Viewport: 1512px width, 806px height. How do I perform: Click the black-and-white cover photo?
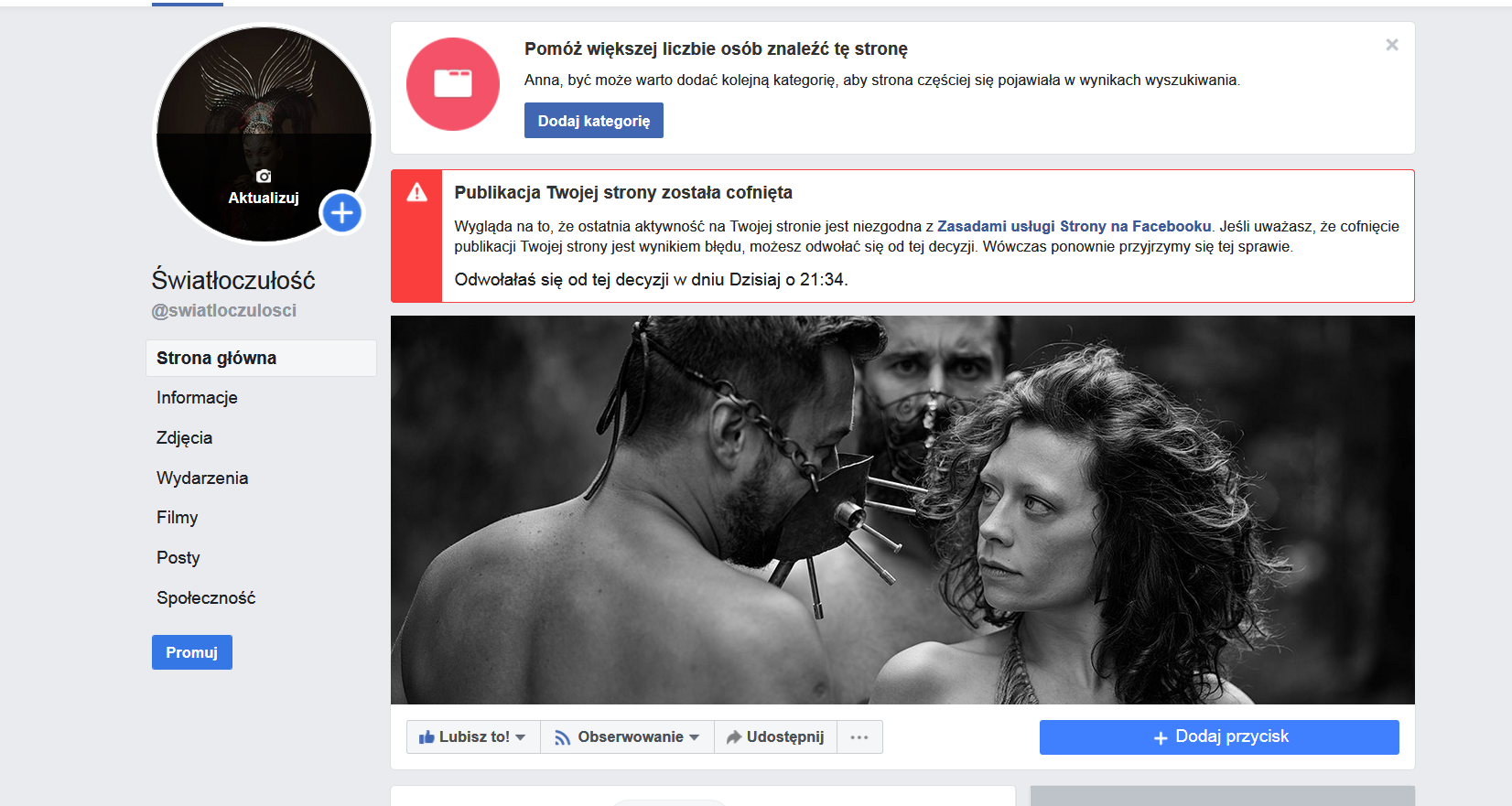click(902, 510)
